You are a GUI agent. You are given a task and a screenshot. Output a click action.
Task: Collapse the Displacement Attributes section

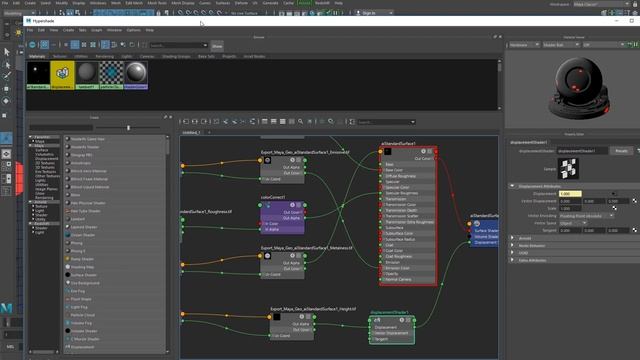(x=512, y=186)
